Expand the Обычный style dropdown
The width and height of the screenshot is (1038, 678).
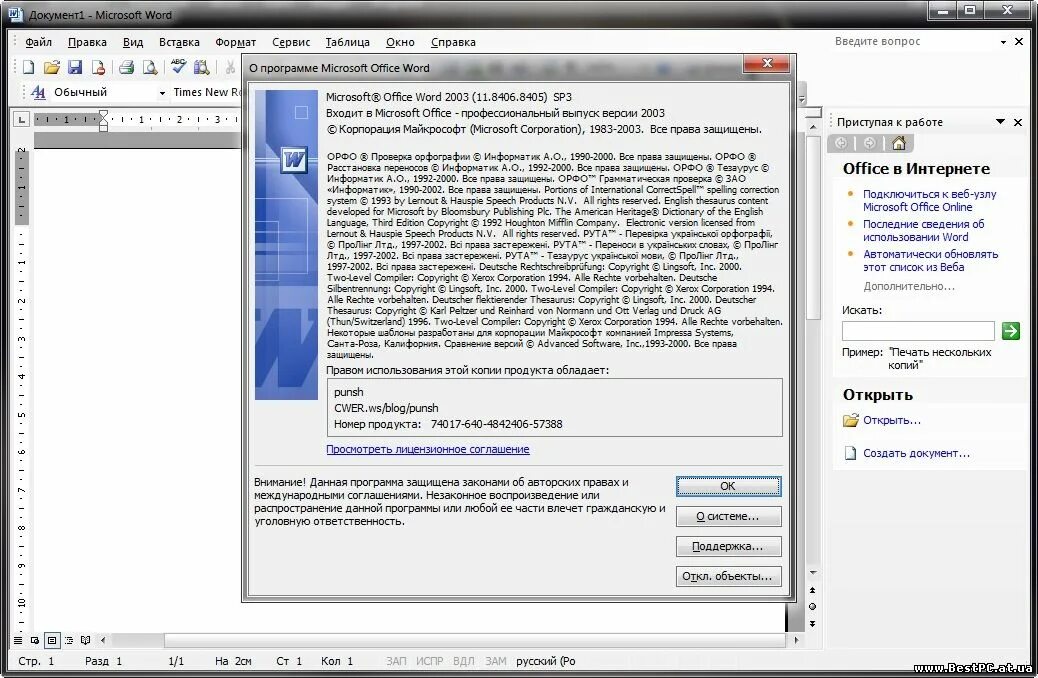(162, 93)
